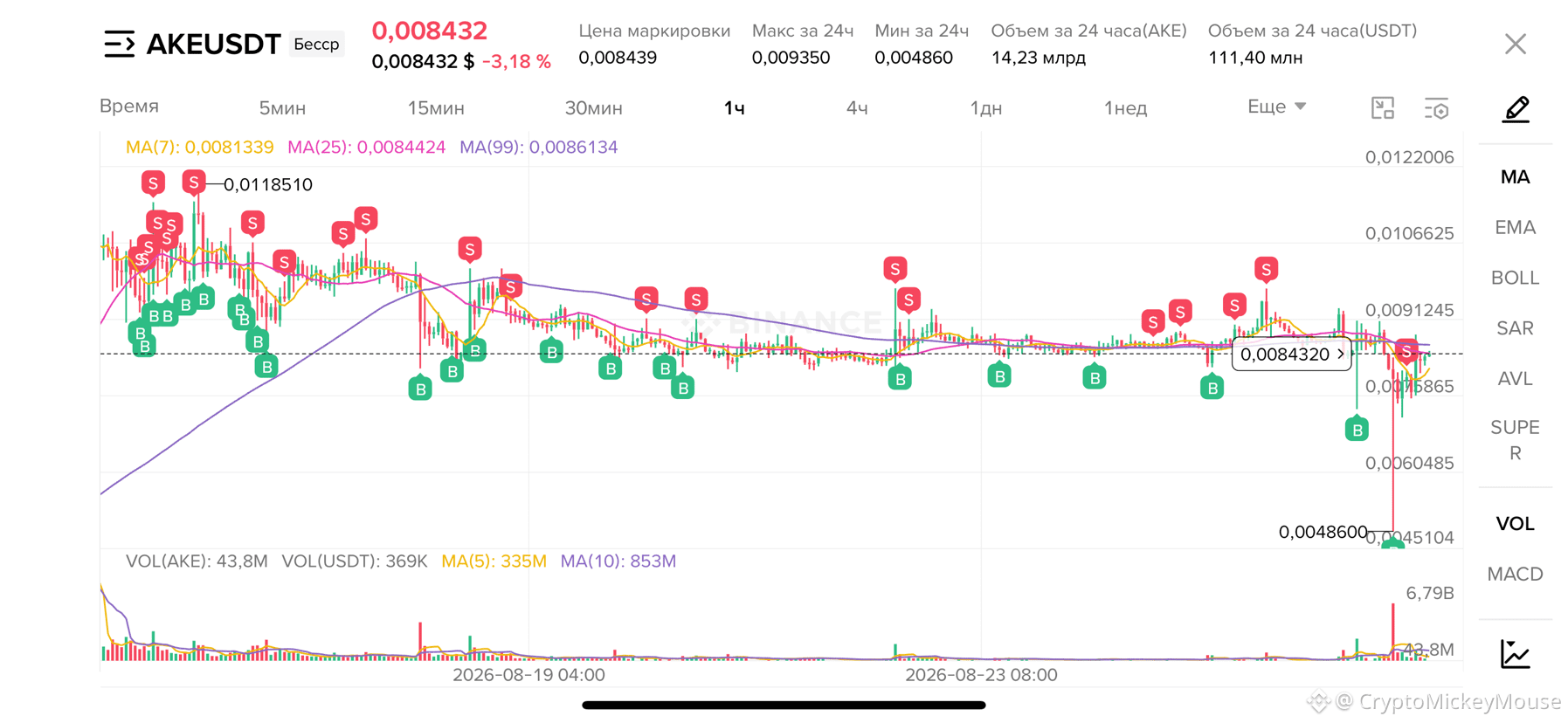The height and width of the screenshot is (723, 1568).
Task: Close the chart with the X icon
Action: pyautogui.click(x=1515, y=44)
